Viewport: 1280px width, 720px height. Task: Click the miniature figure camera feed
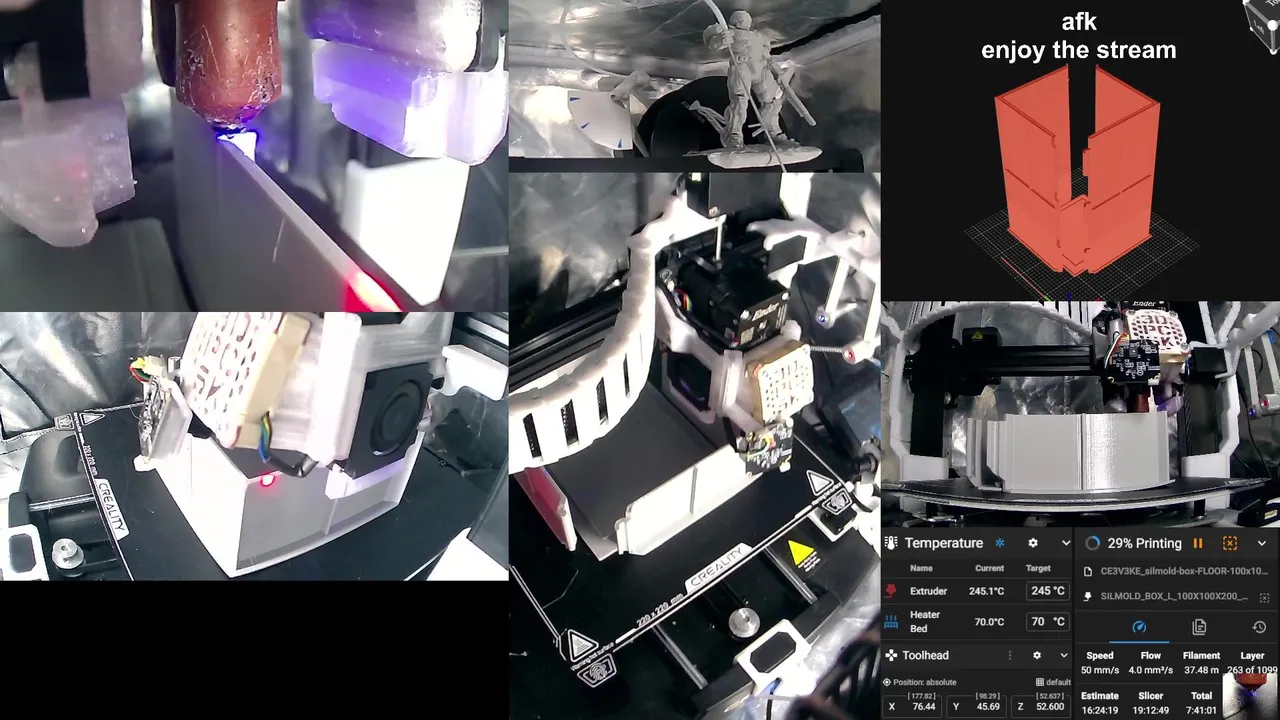click(x=695, y=85)
